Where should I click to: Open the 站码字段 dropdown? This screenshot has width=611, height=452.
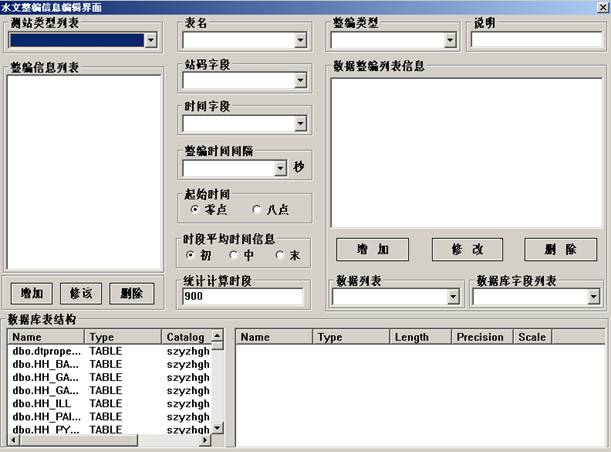coord(300,81)
